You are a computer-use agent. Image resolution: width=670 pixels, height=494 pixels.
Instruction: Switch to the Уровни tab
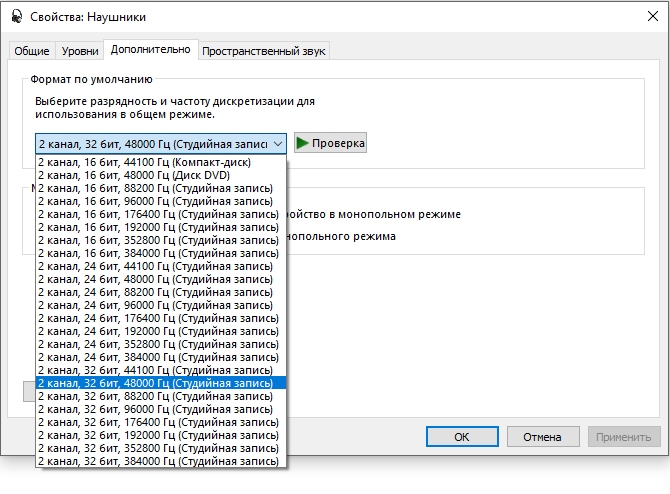[x=80, y=51]
